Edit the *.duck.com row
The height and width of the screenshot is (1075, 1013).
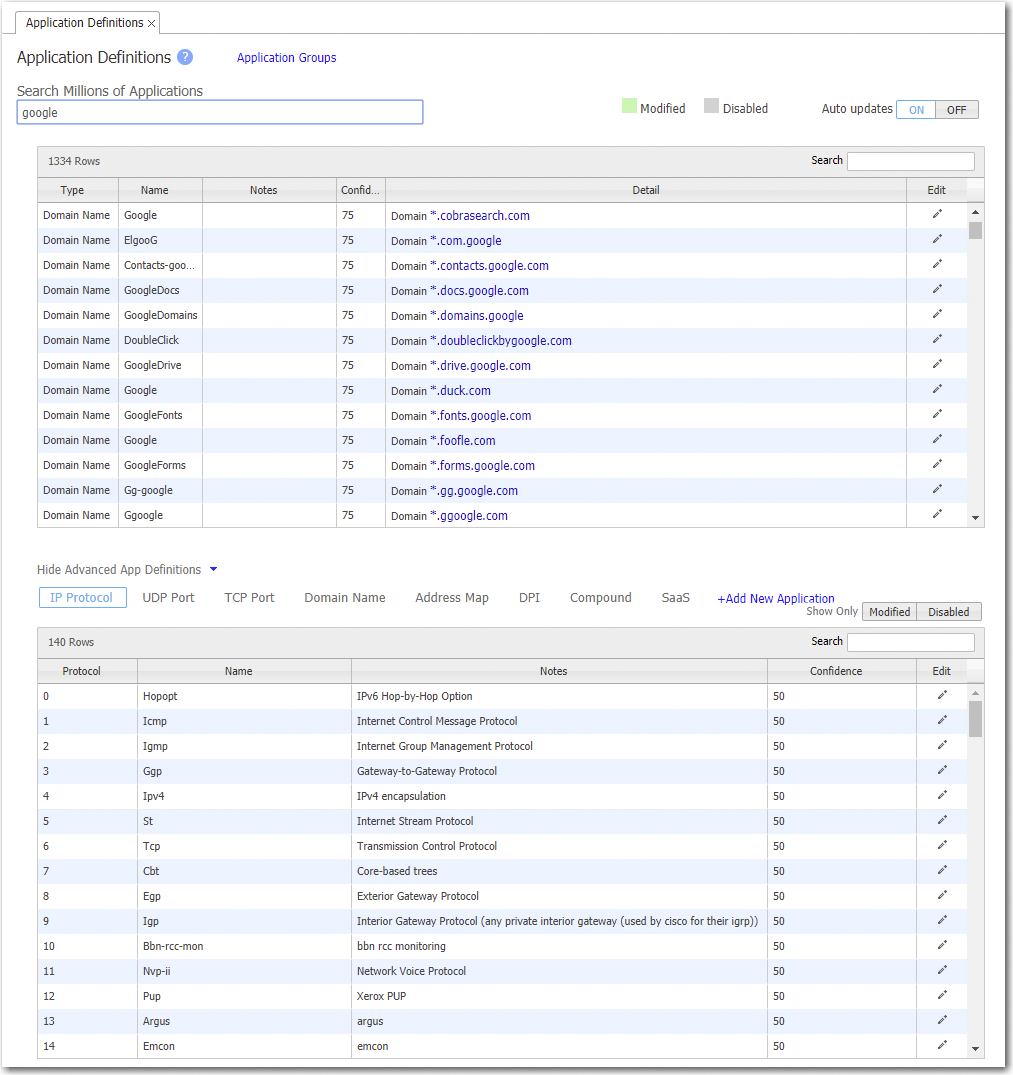[x=937, y=389]
